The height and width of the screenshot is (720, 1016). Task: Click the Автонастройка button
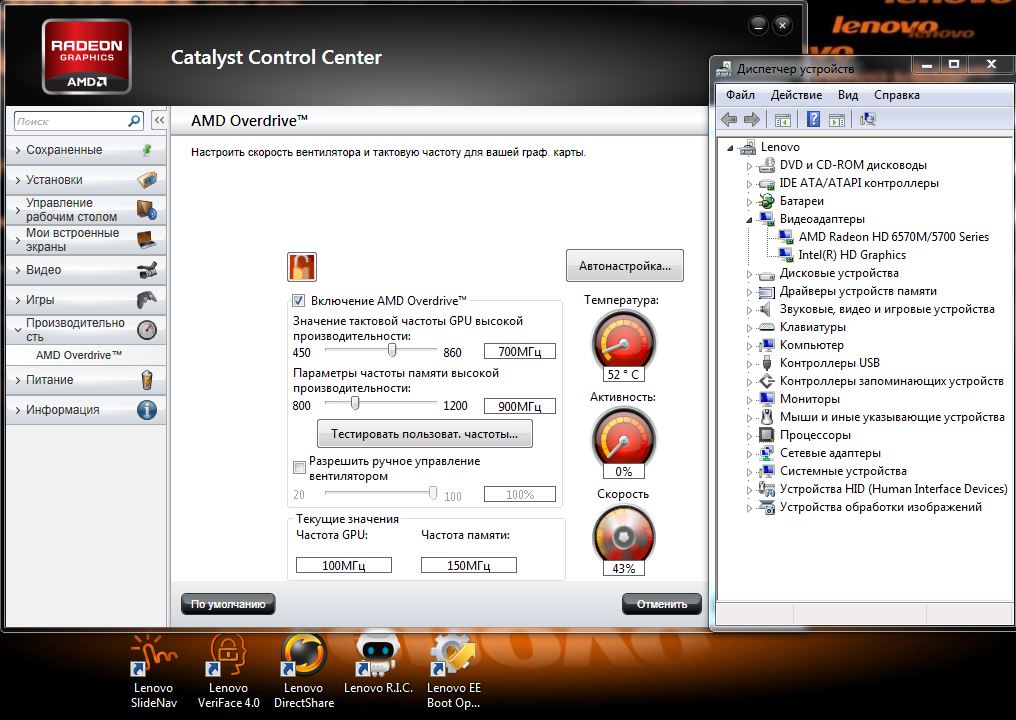point(624,267)
